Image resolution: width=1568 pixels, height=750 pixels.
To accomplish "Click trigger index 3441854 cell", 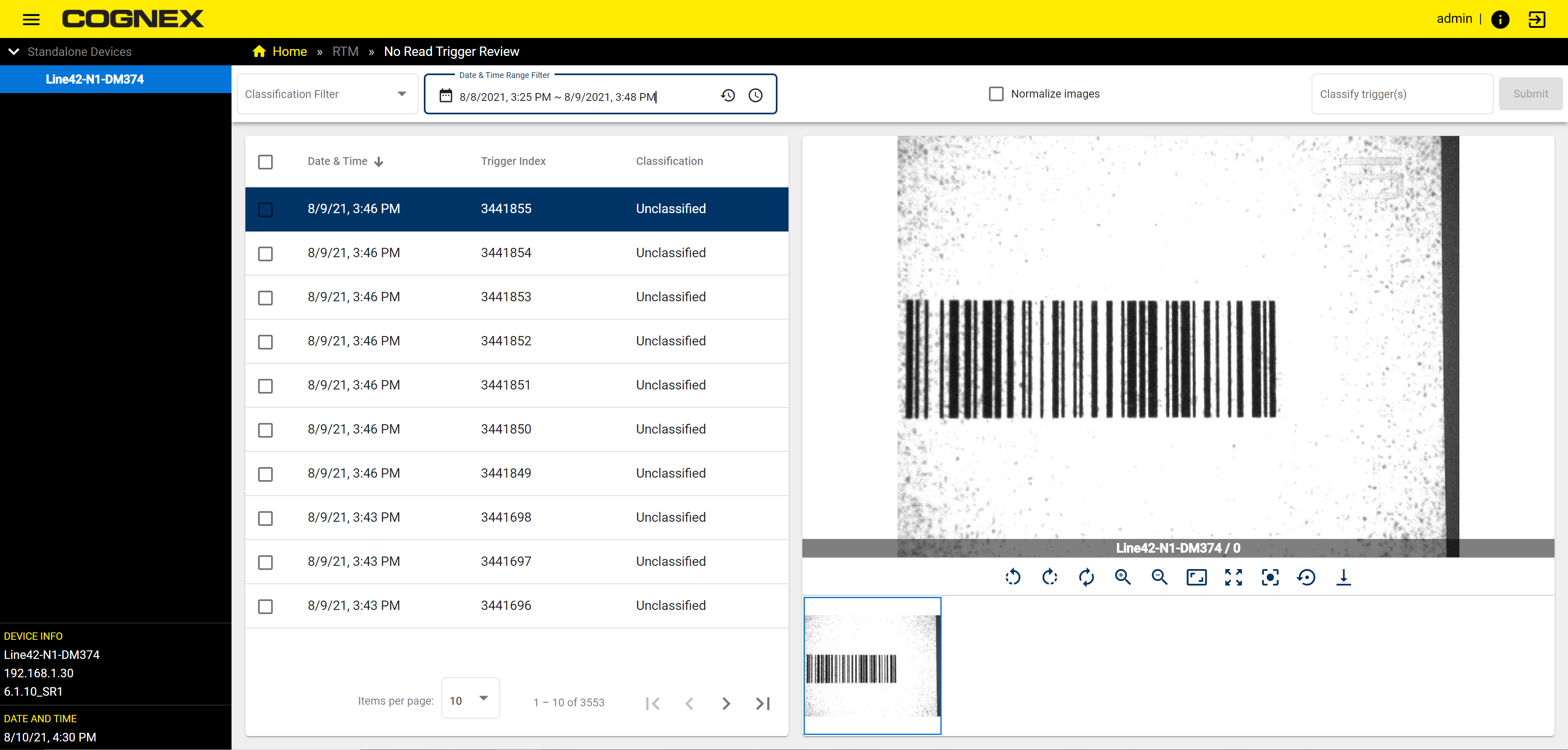I will tap(506, 253).
